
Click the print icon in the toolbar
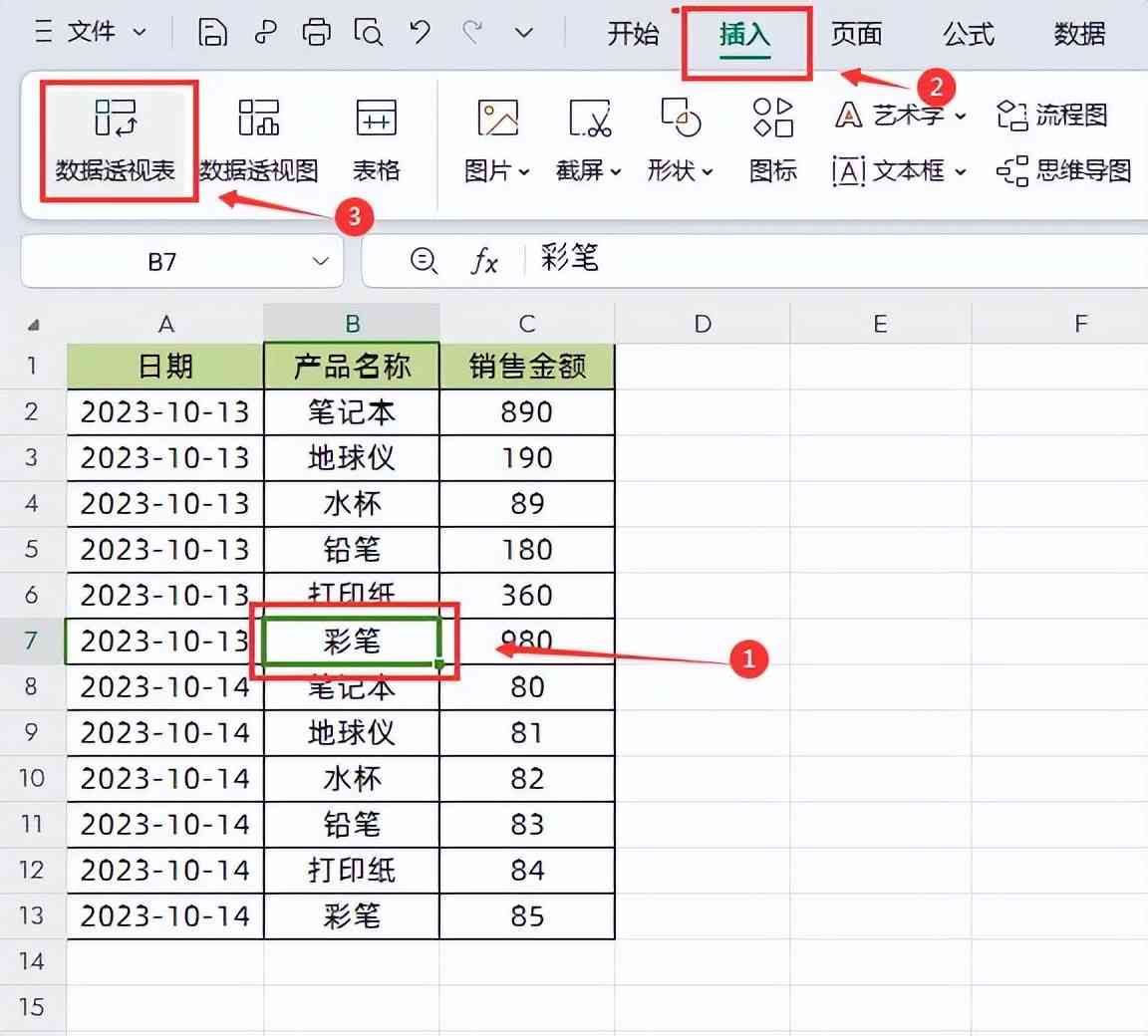[316, 33]
